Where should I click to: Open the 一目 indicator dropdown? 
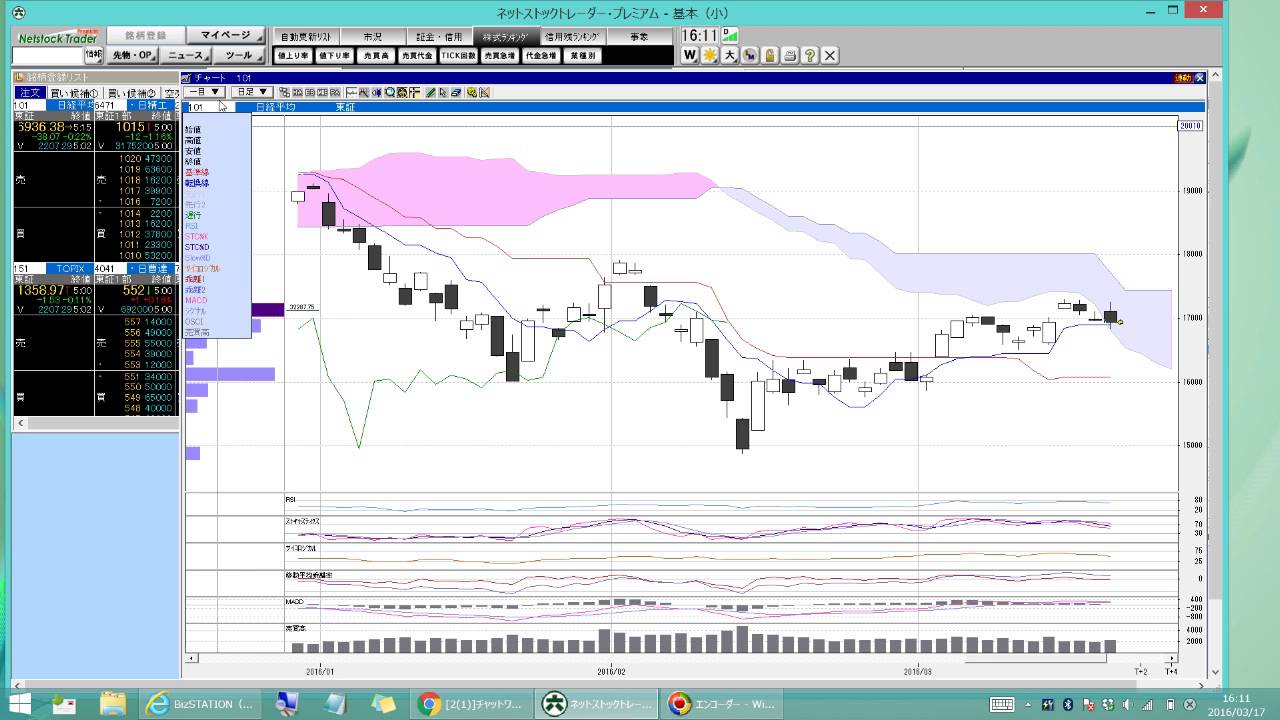point(203,92)
